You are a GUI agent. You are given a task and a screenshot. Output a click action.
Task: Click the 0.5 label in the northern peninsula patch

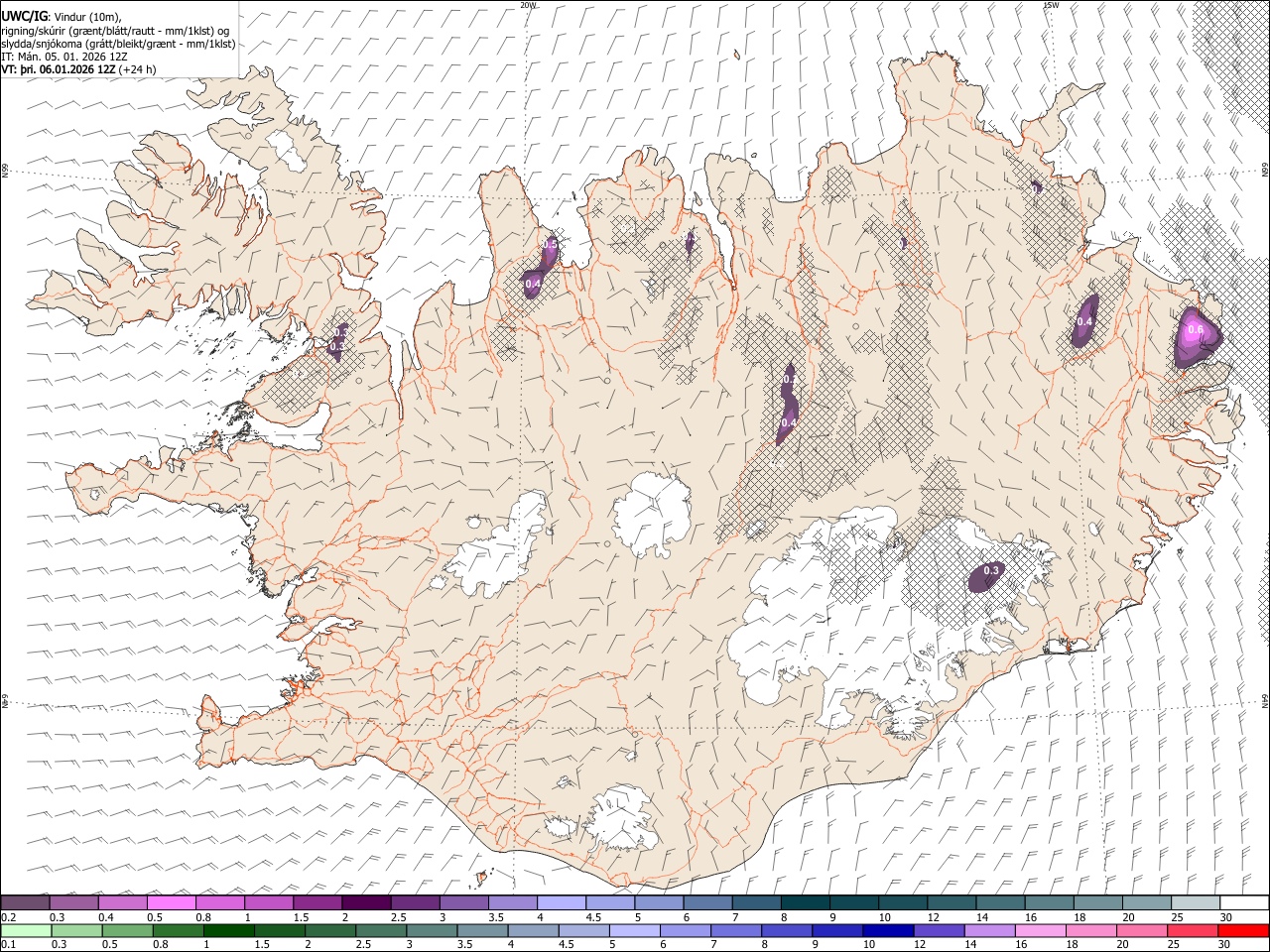click(552, 244)
